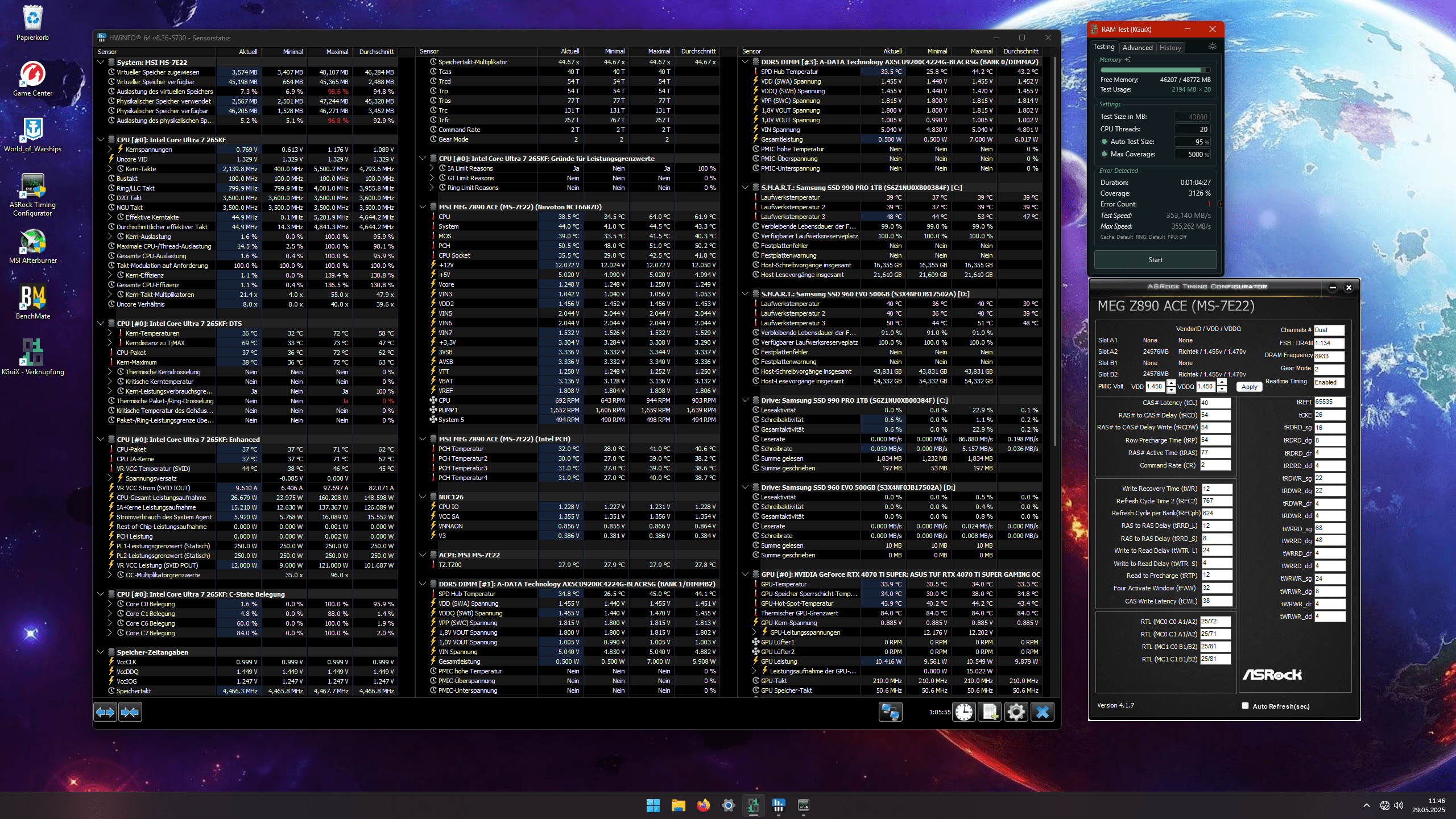
Task: Click the save report log icon
Action: [x=990, y=712]
